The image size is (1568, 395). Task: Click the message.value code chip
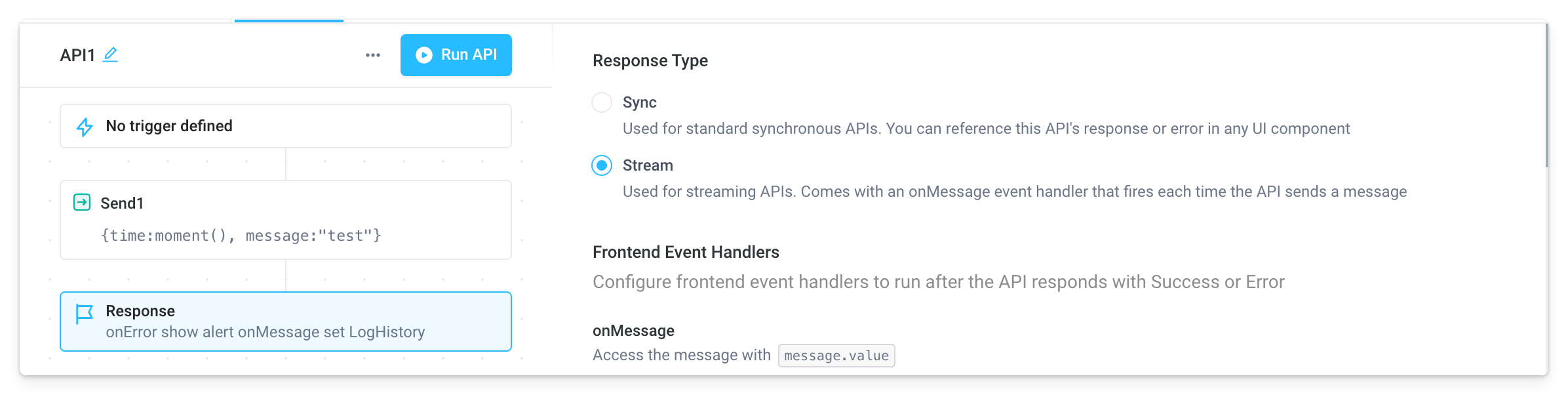click(x=836, y=356)
